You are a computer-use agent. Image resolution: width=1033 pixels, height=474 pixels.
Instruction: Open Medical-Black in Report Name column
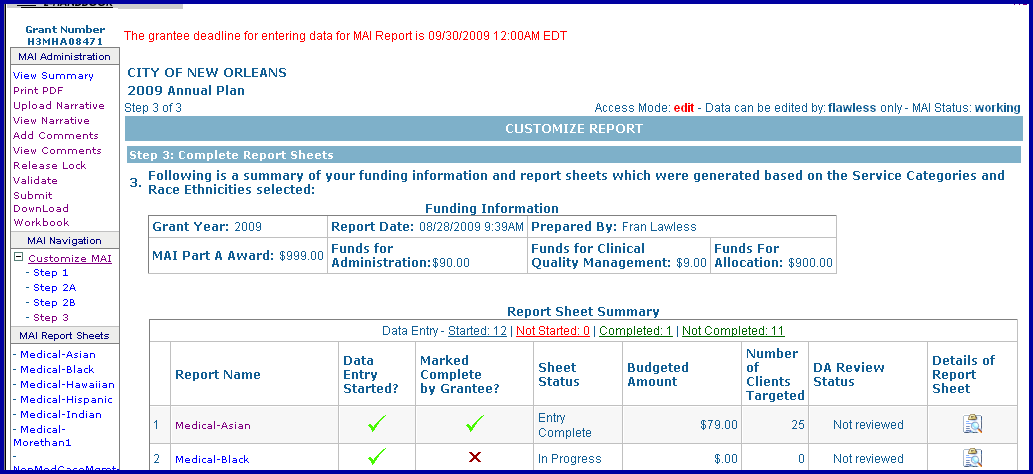point(212,459)
